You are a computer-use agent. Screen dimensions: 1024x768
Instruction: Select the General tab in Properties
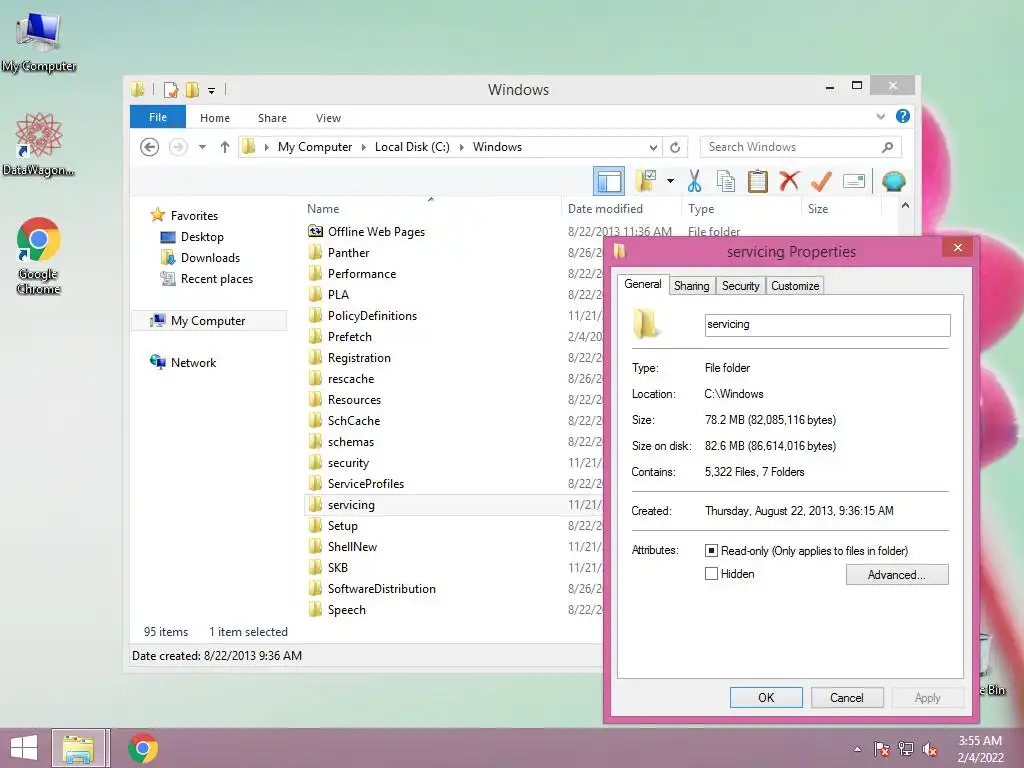click(x=643, y=284)
